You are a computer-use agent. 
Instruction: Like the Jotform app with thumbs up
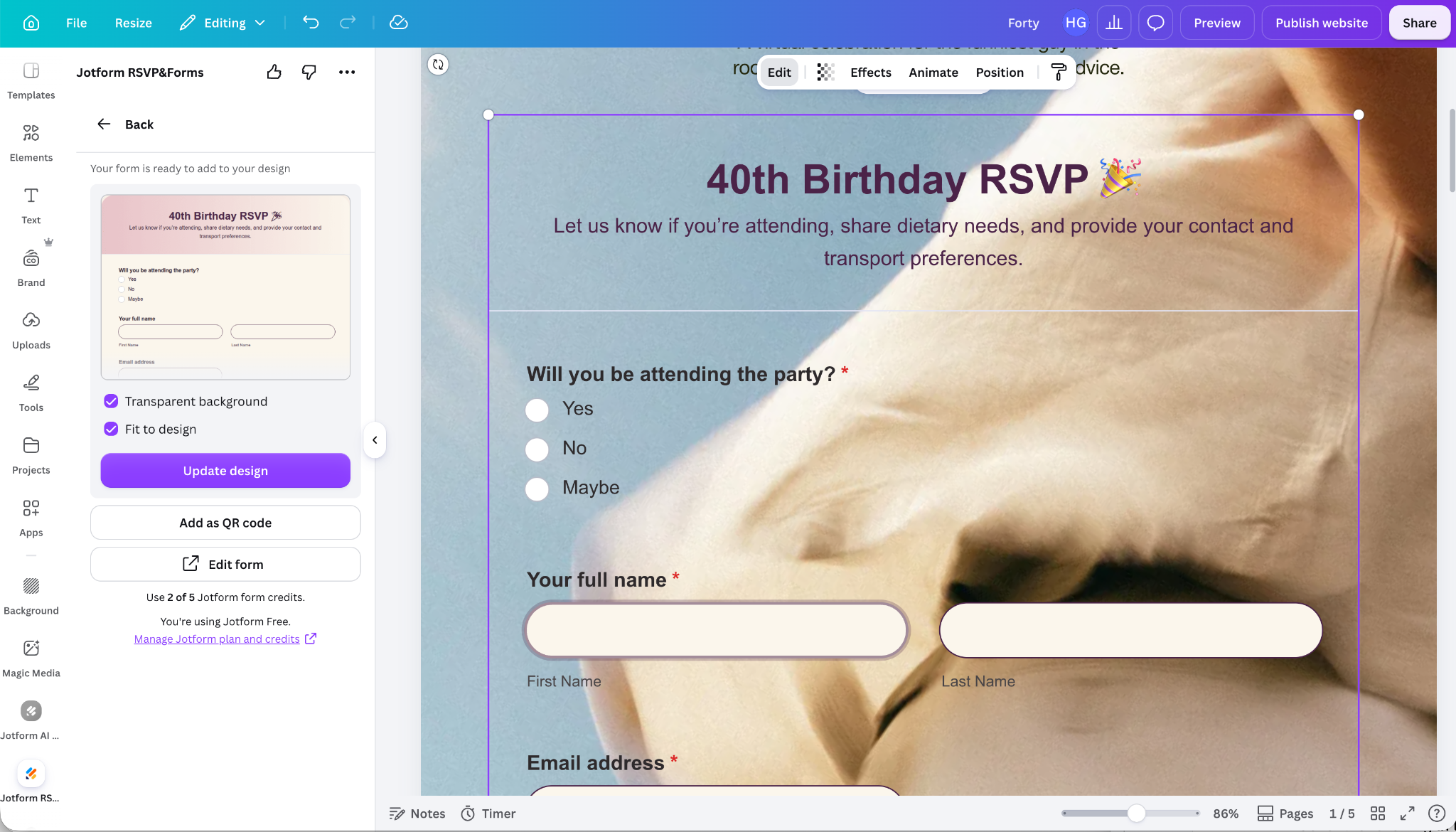(x=274, y=72)
